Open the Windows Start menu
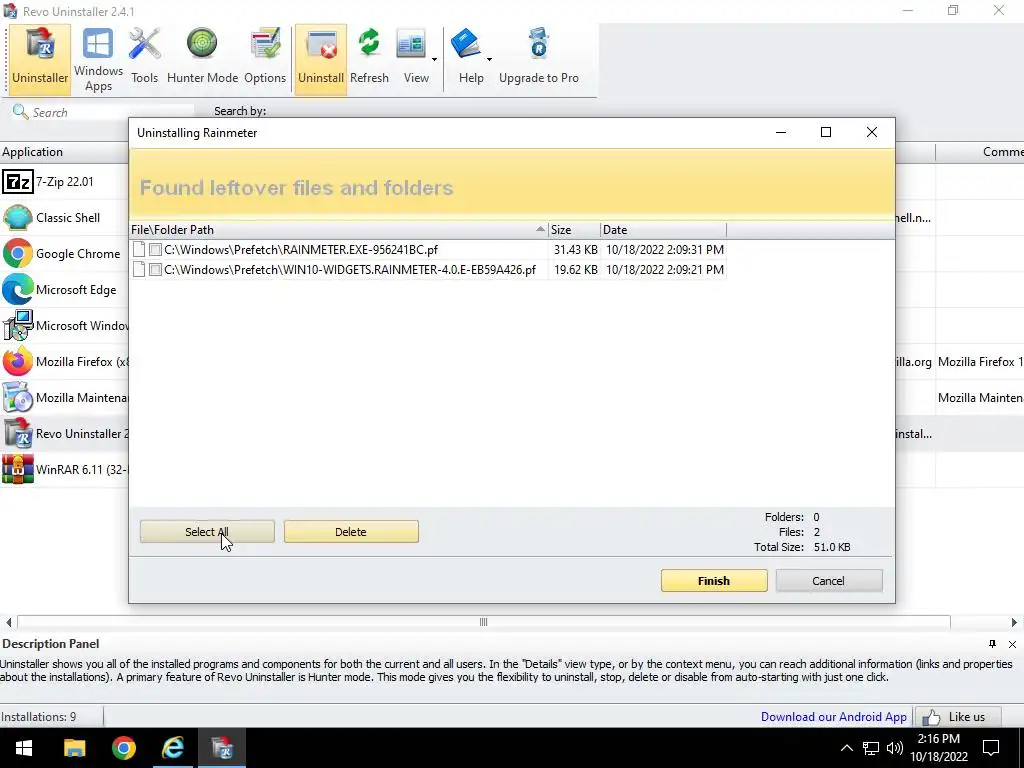The width and height of the screenshot is (1024, 768). tap(24, 748)
